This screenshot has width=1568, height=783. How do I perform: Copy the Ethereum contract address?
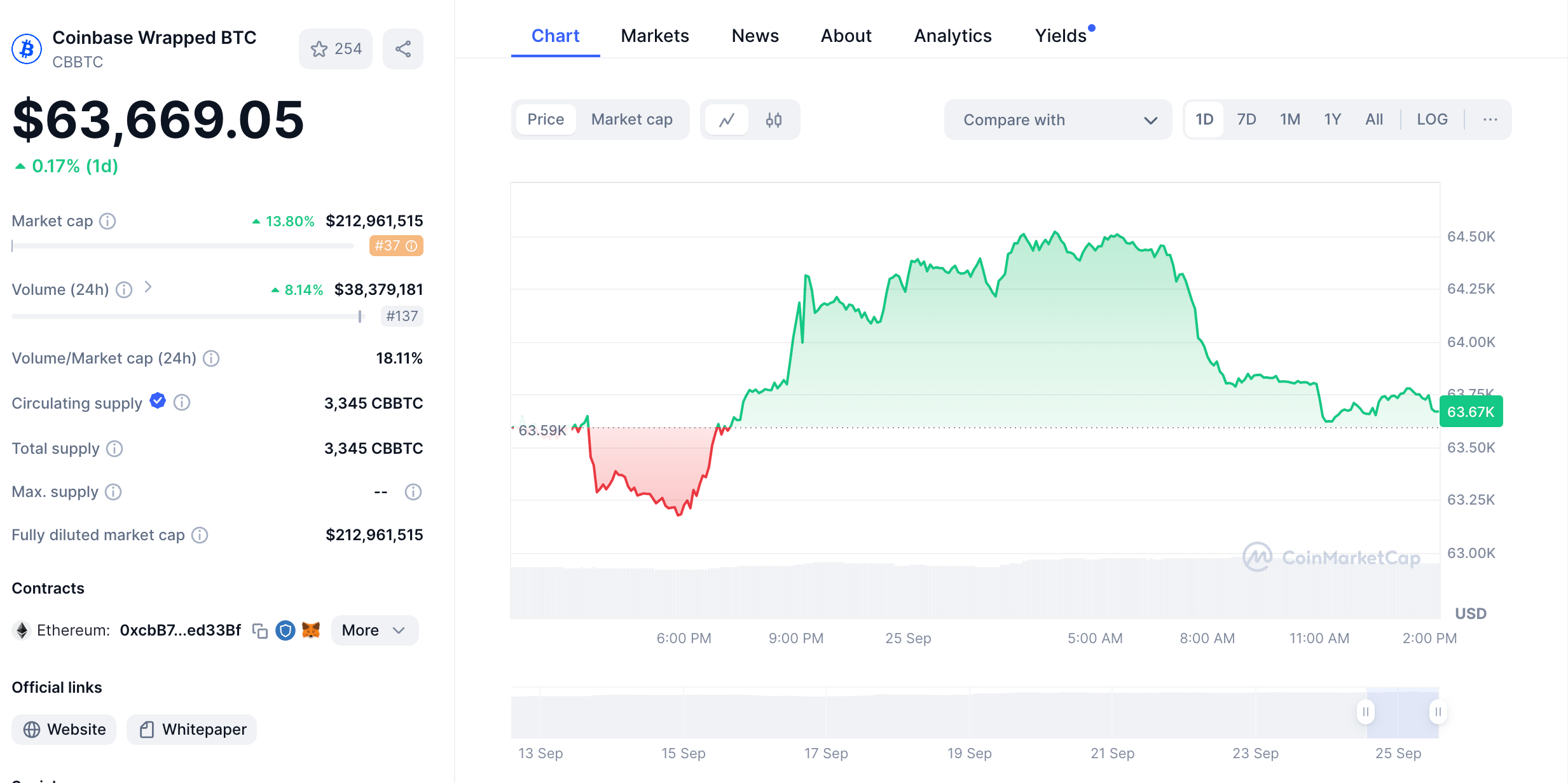(260, 630)
